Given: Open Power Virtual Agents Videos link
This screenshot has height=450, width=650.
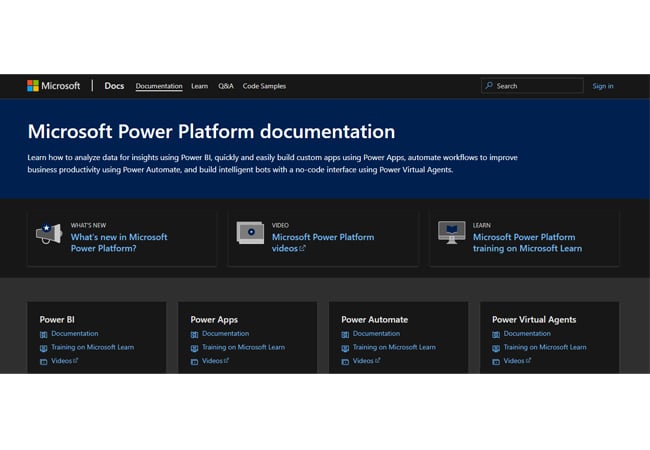Looking at the screenshot, I should 517,361.
